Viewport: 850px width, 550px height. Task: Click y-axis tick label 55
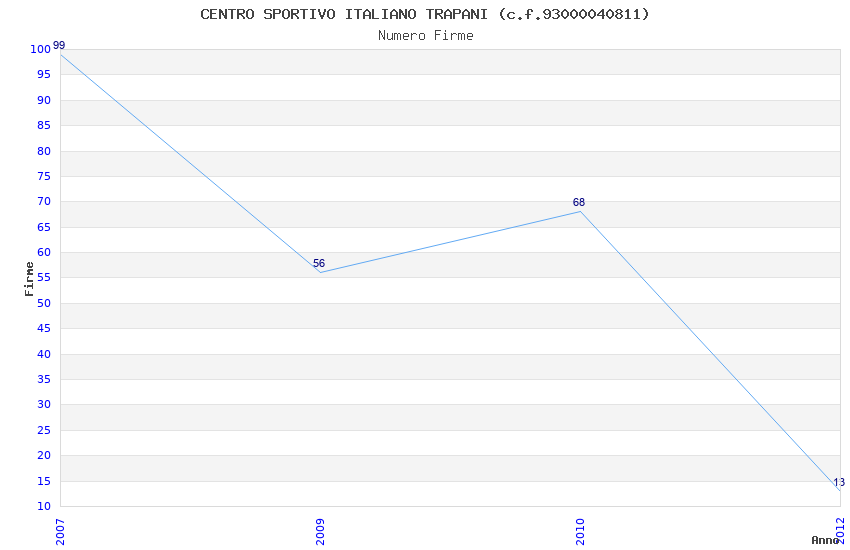pos(44,277)
